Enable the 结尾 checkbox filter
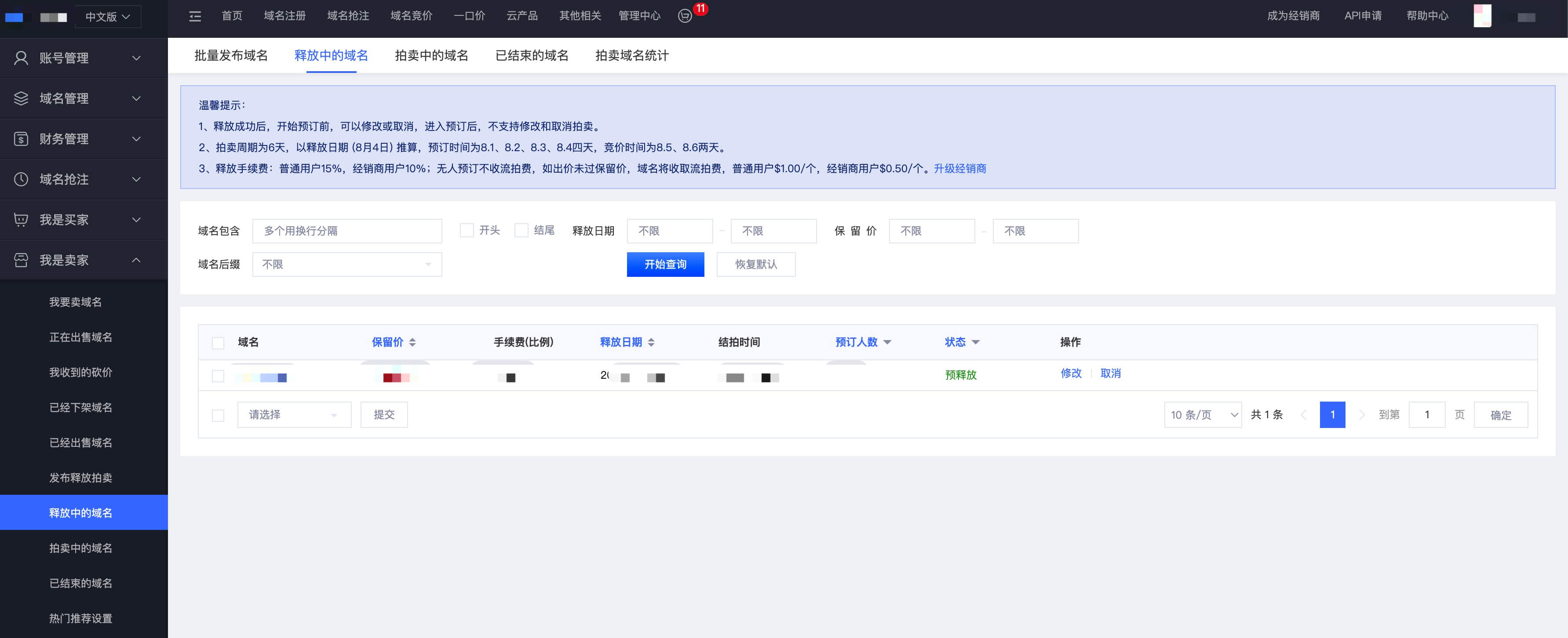This screenshot has height=638, width=1568. click(x=521, y=231)
